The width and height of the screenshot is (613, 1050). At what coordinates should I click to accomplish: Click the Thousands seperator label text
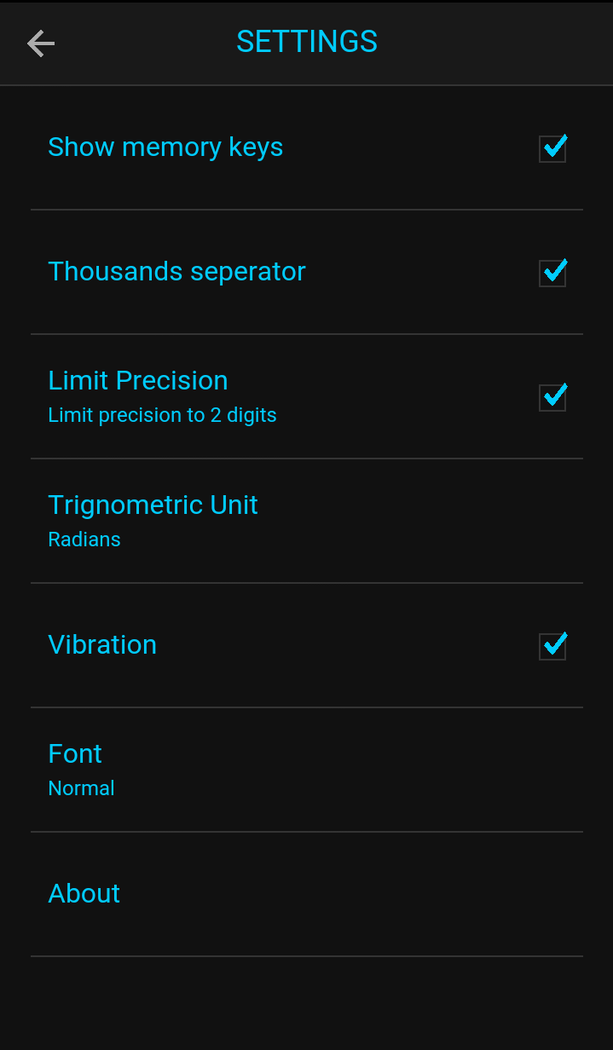177,271
